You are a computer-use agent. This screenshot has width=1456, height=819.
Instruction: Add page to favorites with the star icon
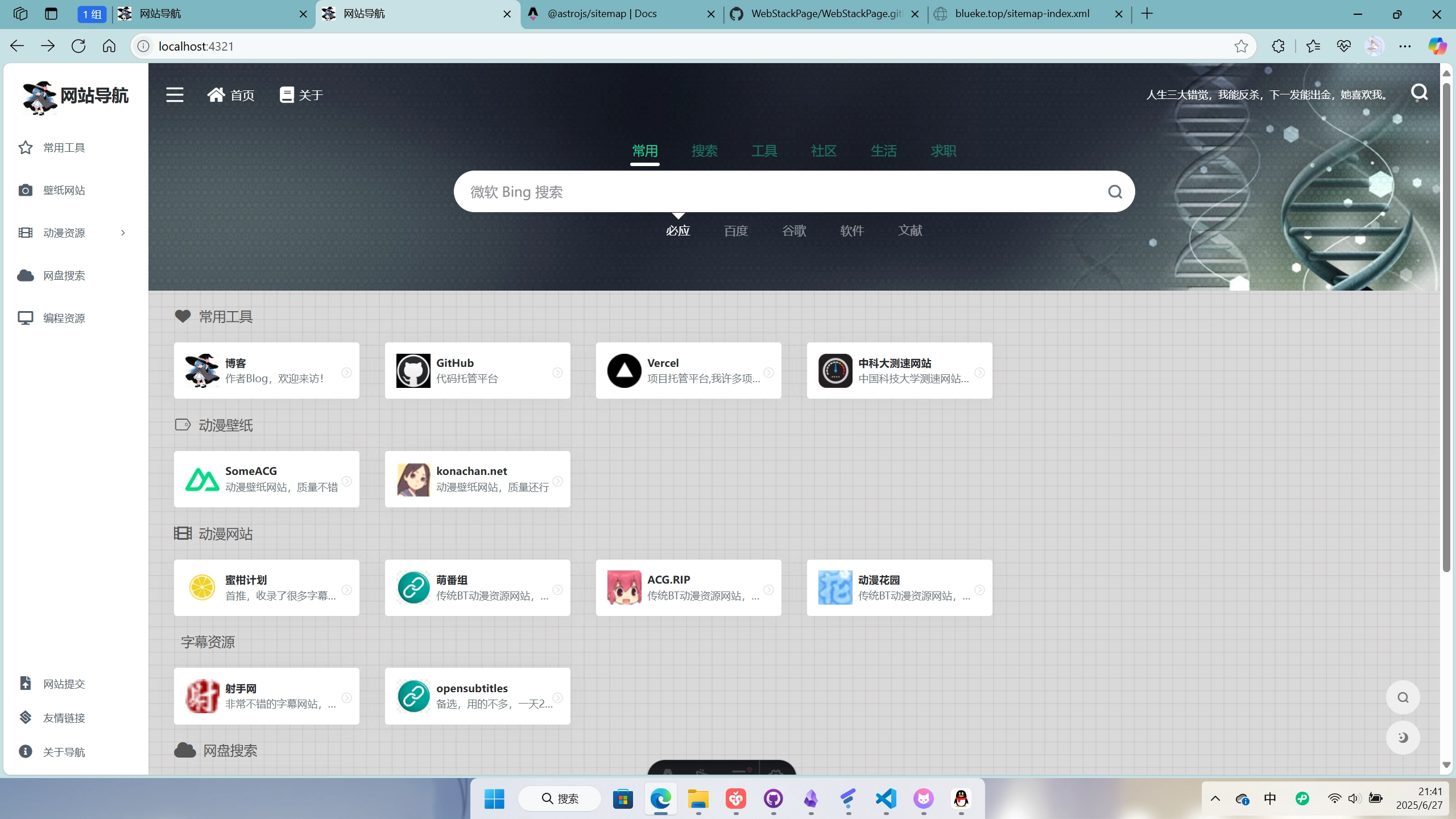click(1241, 46)
